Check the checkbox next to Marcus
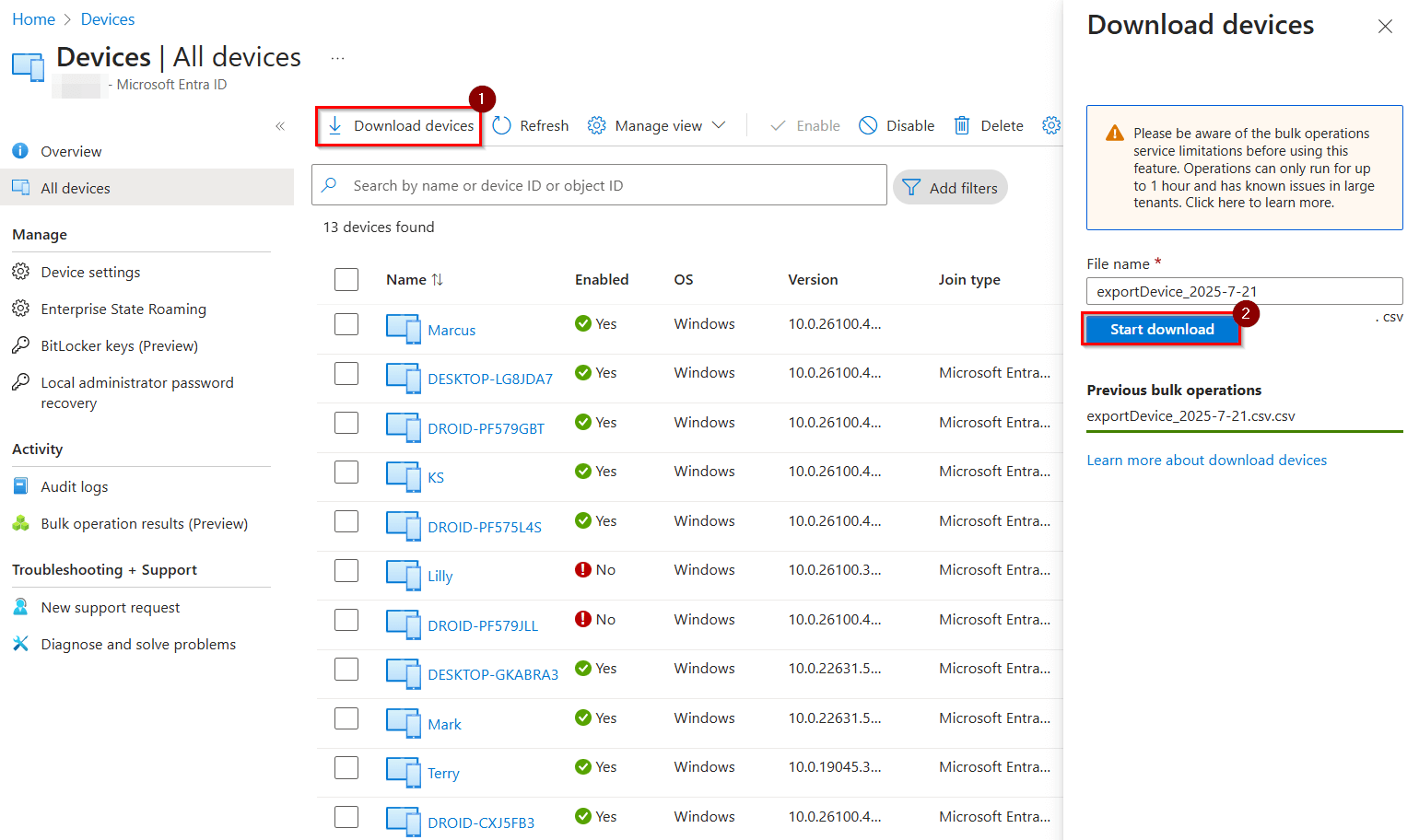Viewport: 1419px width, 840px height. pos(346,323)
